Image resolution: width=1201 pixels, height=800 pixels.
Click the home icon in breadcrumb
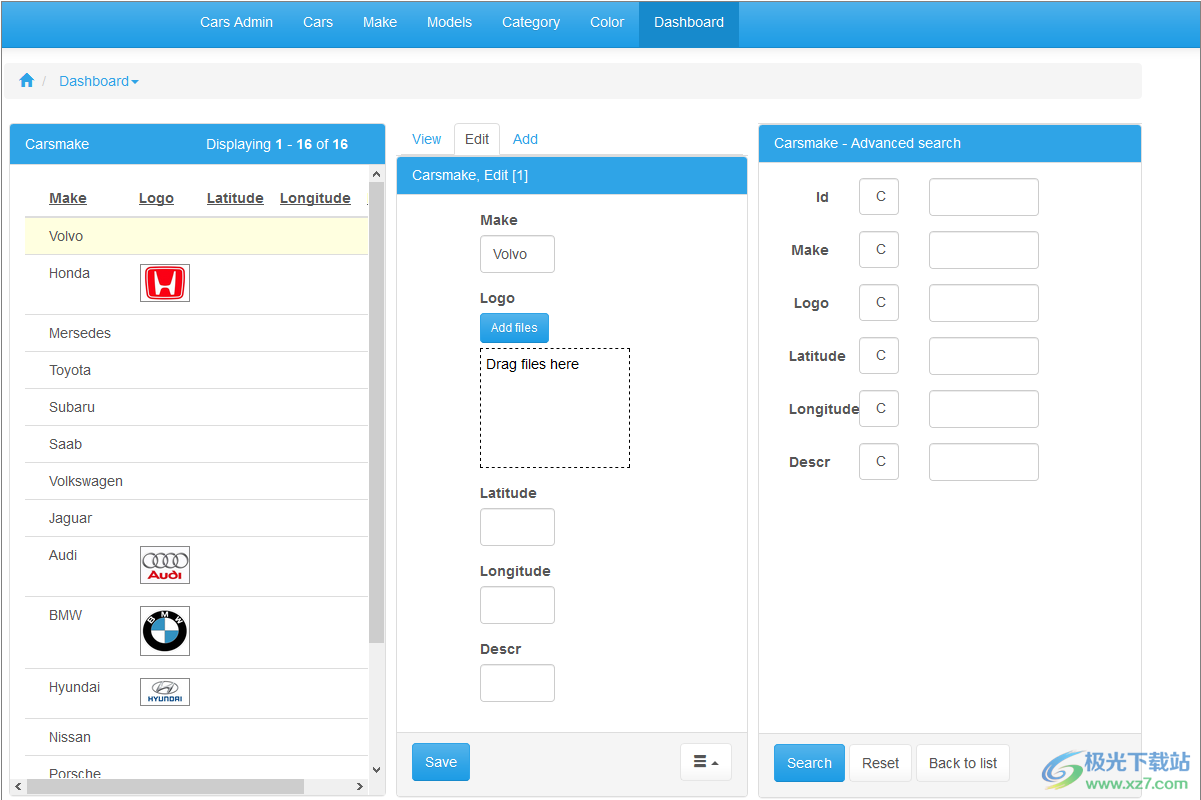click(27, 81)
